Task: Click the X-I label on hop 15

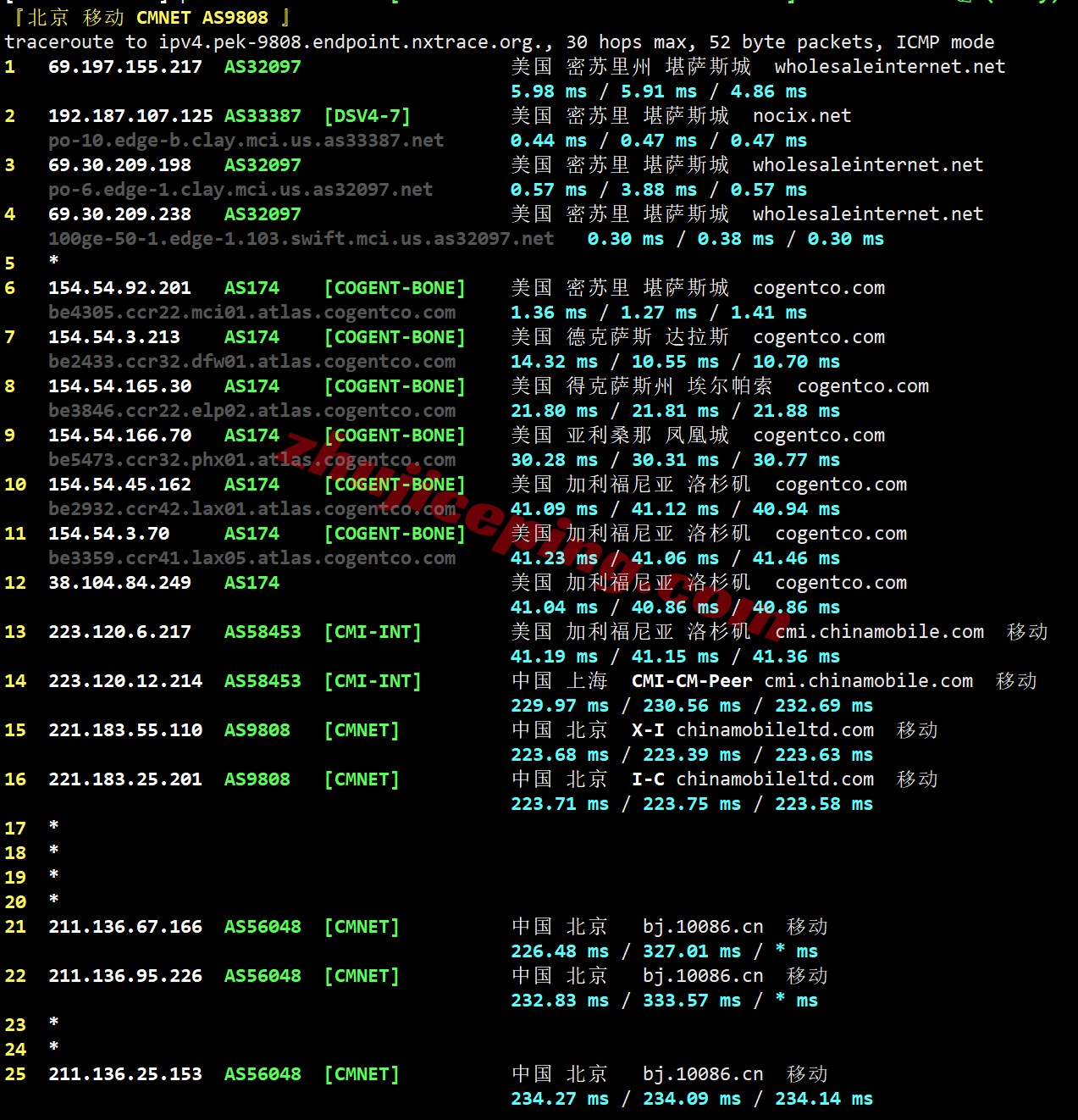Action: pos(648,730)
